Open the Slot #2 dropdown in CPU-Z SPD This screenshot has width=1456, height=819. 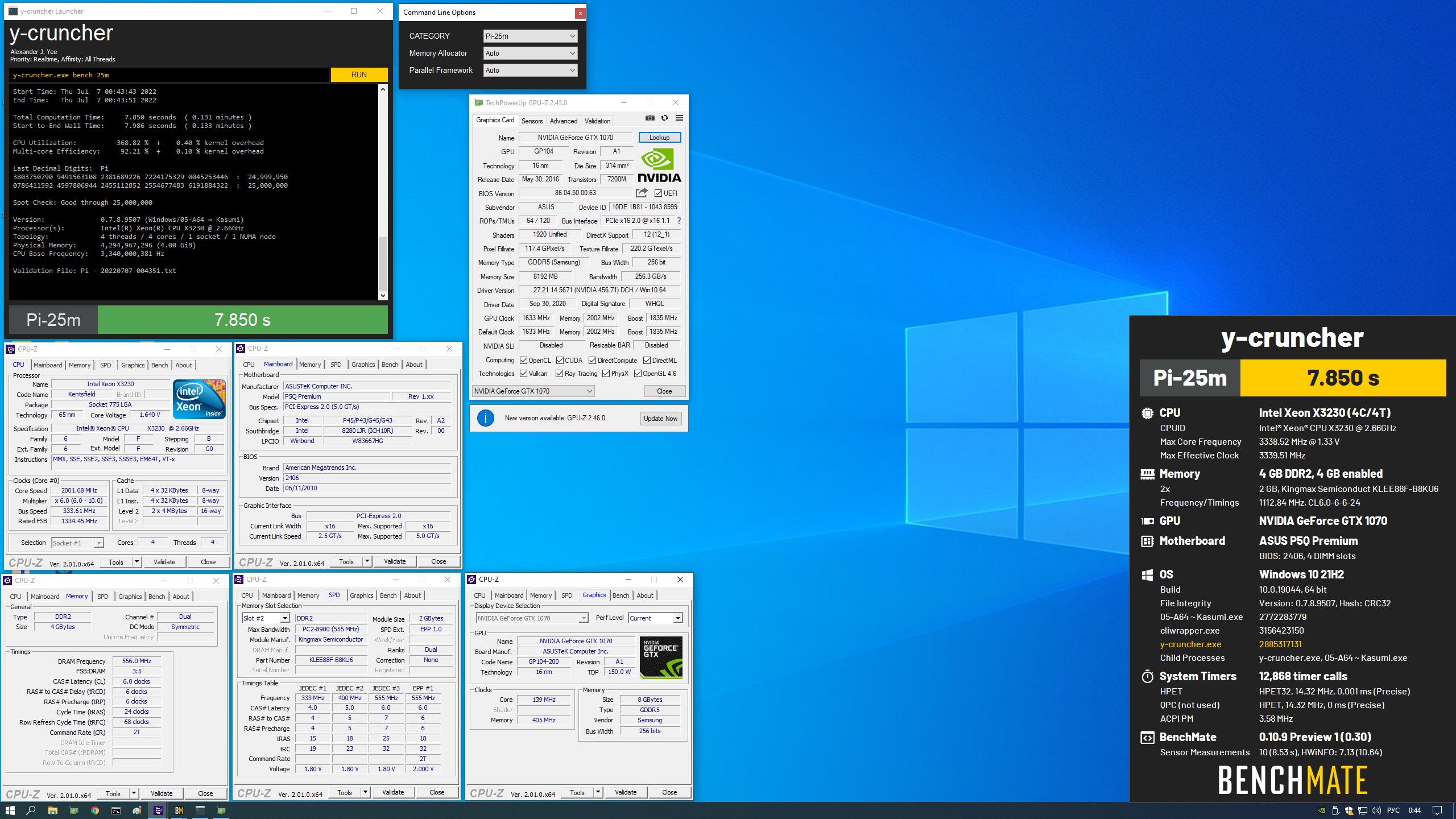(266, 618)
